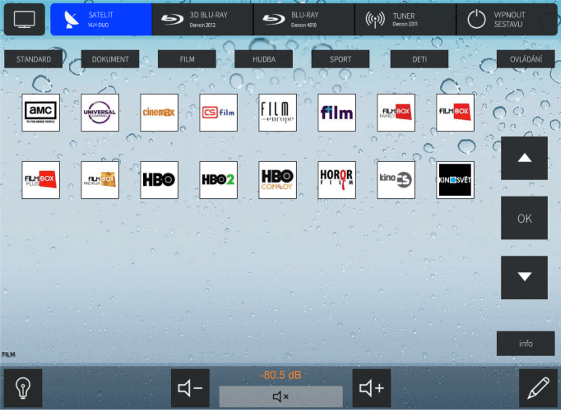Select the Kino CS channel

[396, 180]
